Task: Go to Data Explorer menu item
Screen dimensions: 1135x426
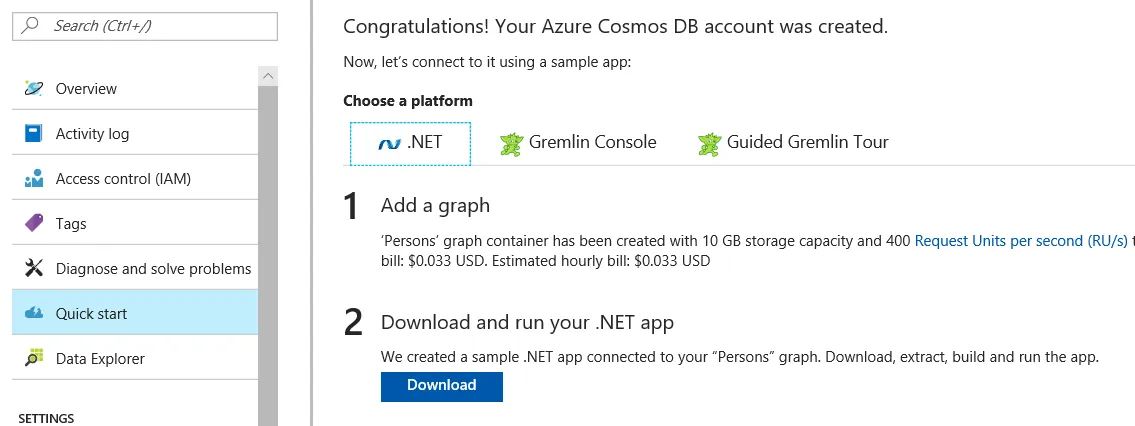Action: click(x=100, y=359)
